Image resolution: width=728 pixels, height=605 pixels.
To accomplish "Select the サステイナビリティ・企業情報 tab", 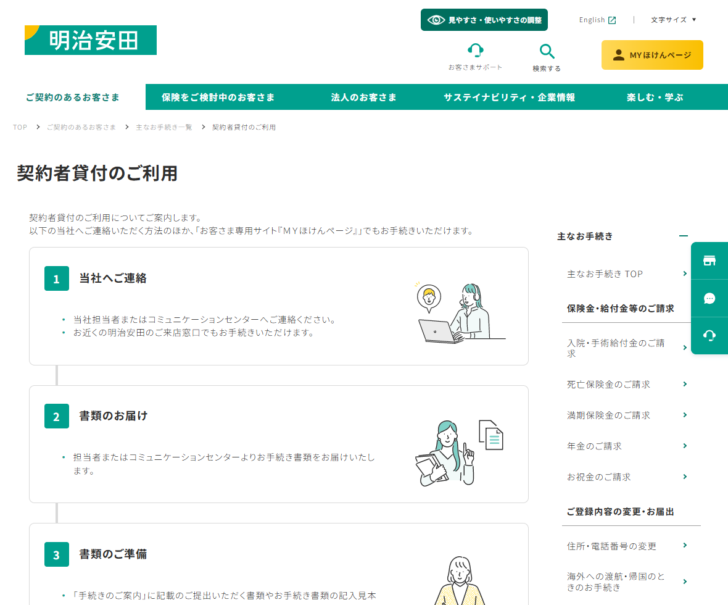I will coord(509,97).
